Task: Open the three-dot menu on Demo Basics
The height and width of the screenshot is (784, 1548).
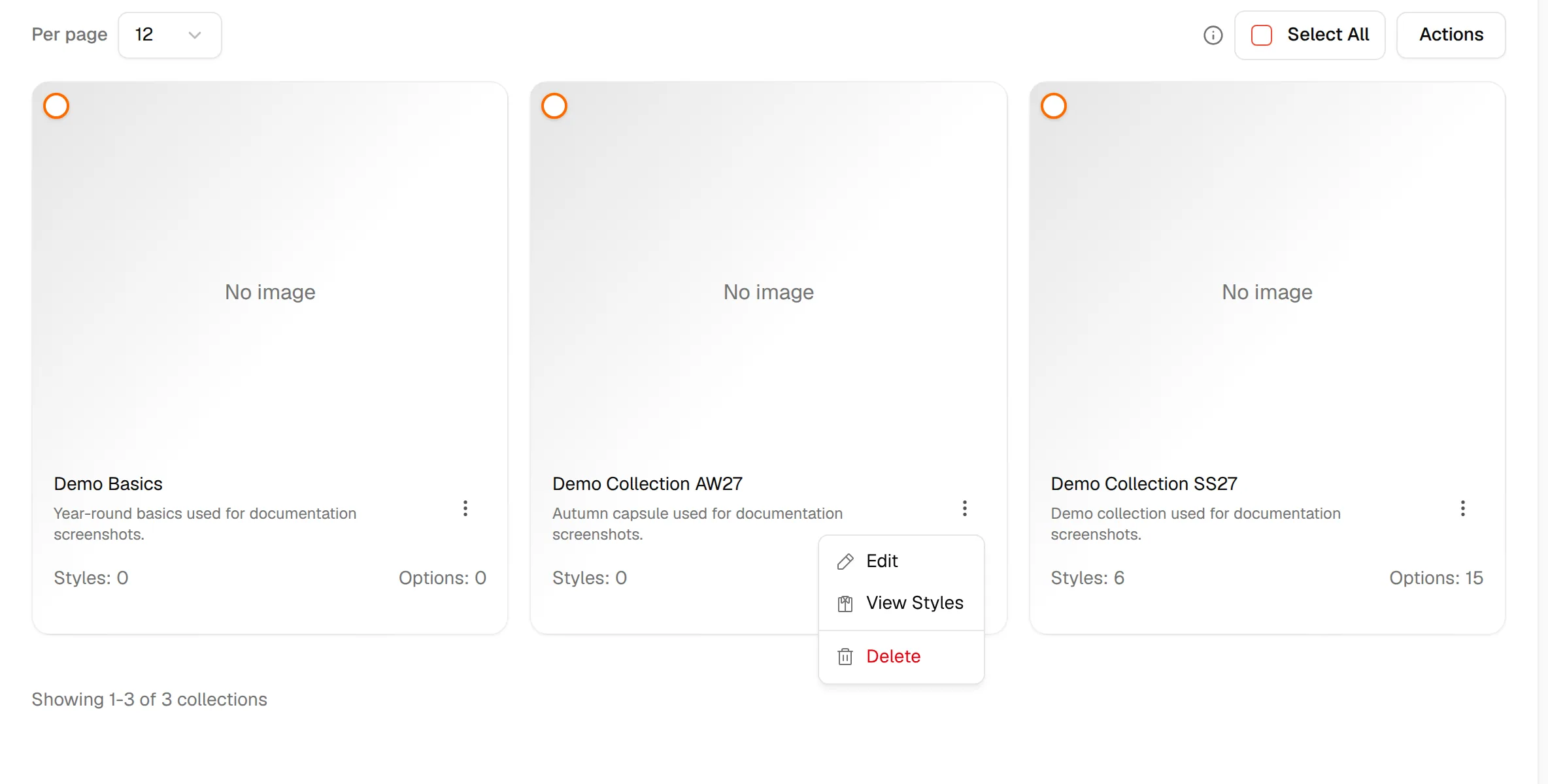Action: pyautogui.click(x=465, y=508)
